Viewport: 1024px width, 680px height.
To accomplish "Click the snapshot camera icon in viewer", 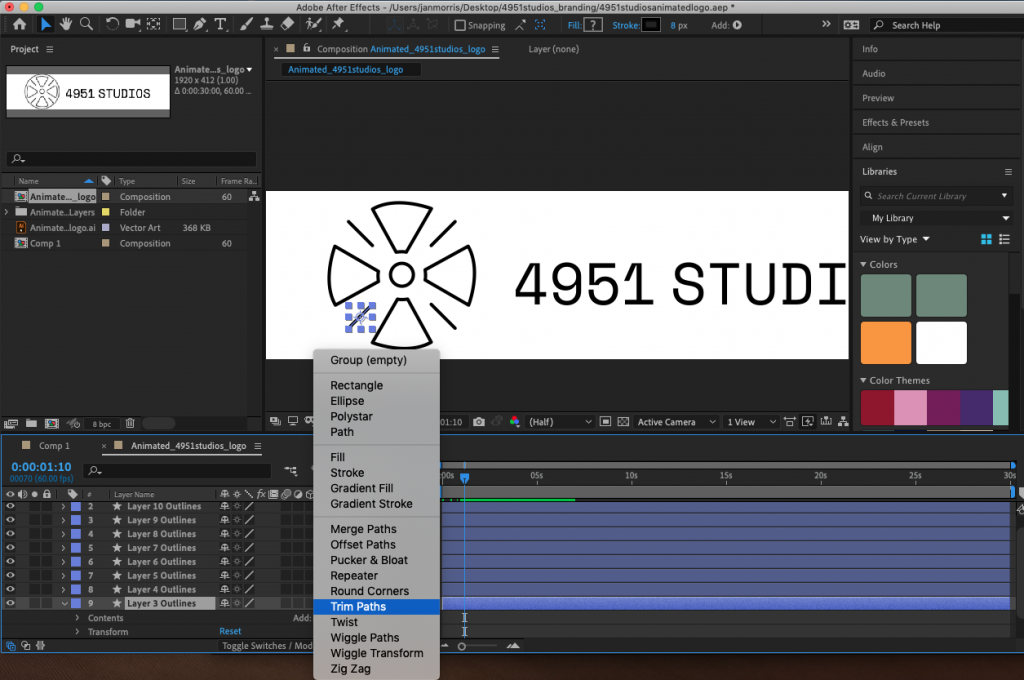I will click(479, 422).
